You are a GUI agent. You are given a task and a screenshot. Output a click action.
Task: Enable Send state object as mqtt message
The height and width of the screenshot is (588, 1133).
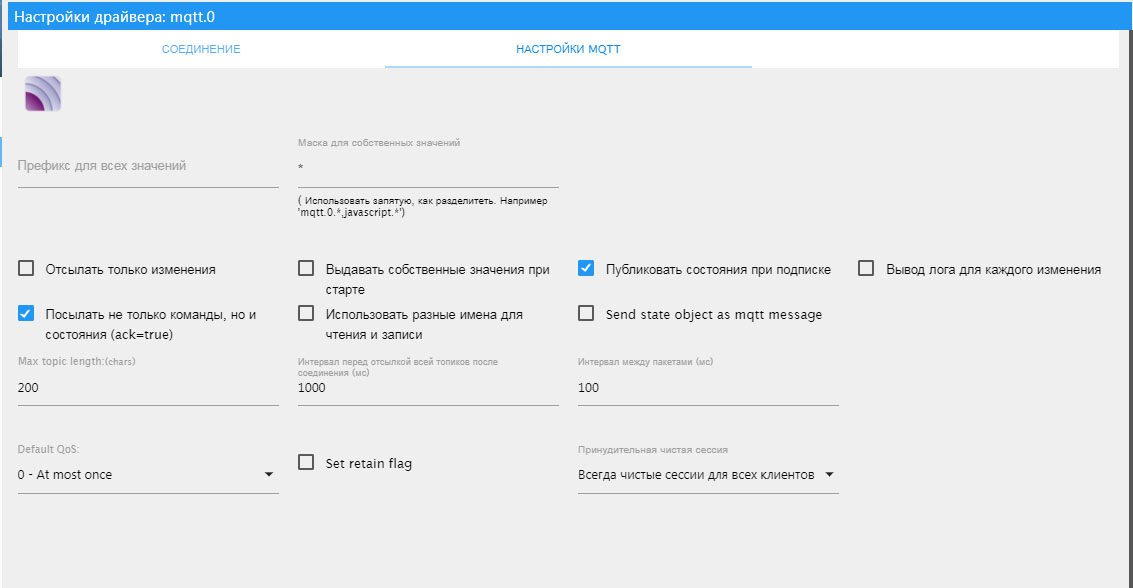pyautogui.click(x=587, y=314)
